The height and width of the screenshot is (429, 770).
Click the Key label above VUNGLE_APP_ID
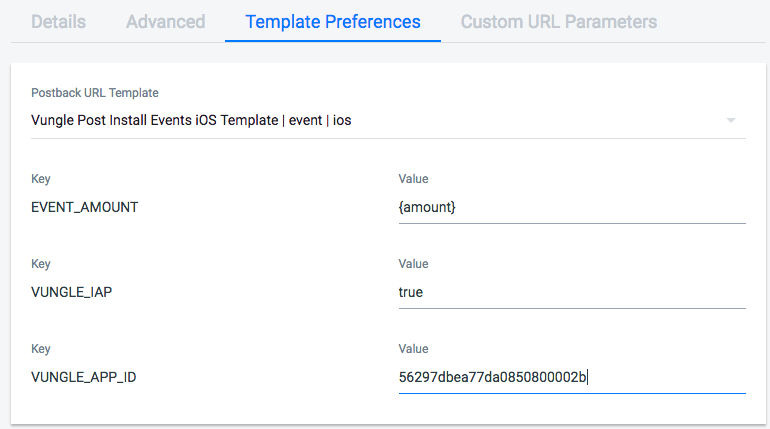41,349
